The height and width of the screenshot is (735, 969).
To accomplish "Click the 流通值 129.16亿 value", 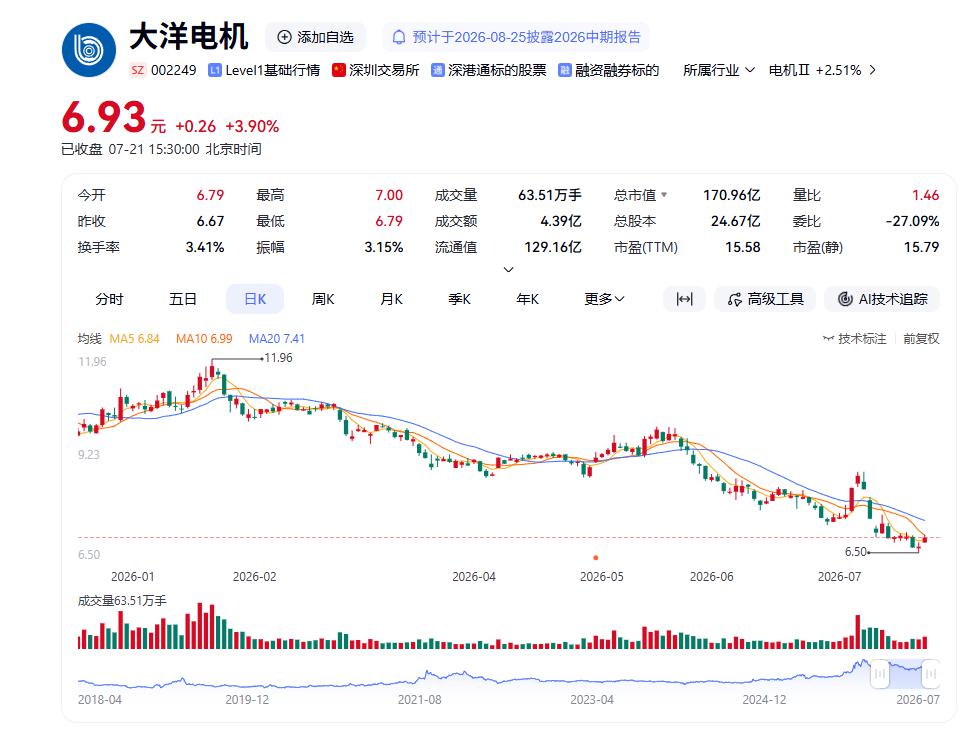I will point(552,247).
